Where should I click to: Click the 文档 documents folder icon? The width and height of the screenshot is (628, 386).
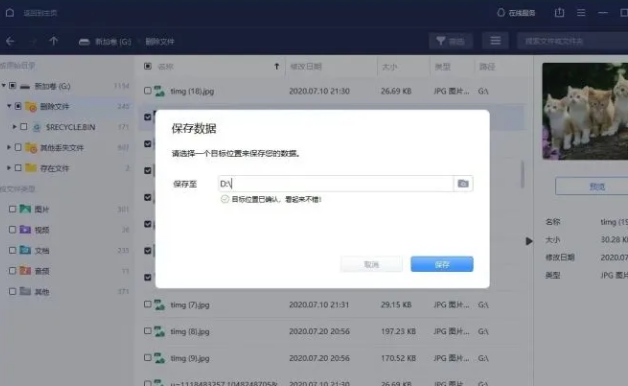click(x=25, y=250)
